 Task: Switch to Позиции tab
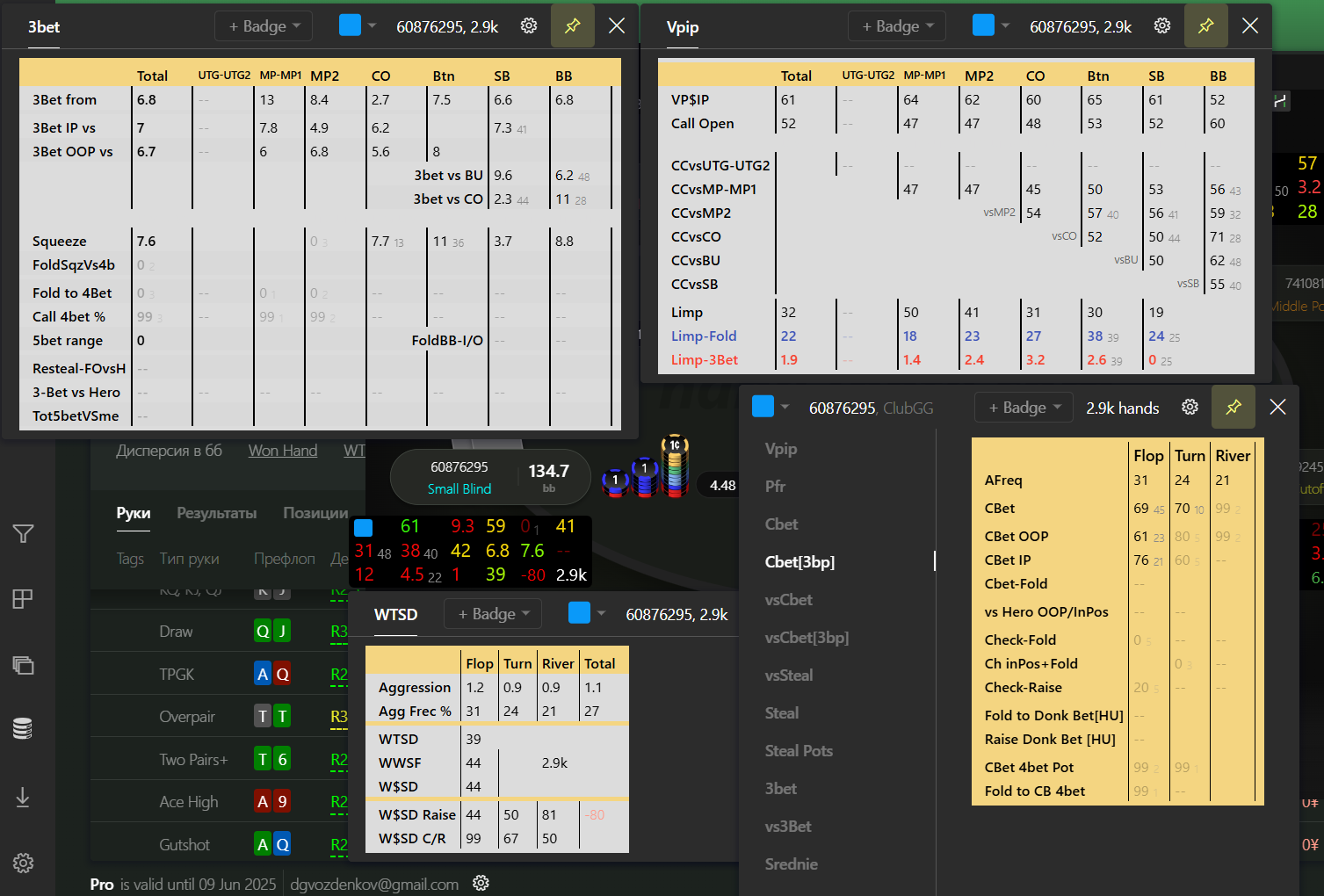point(315,513)
